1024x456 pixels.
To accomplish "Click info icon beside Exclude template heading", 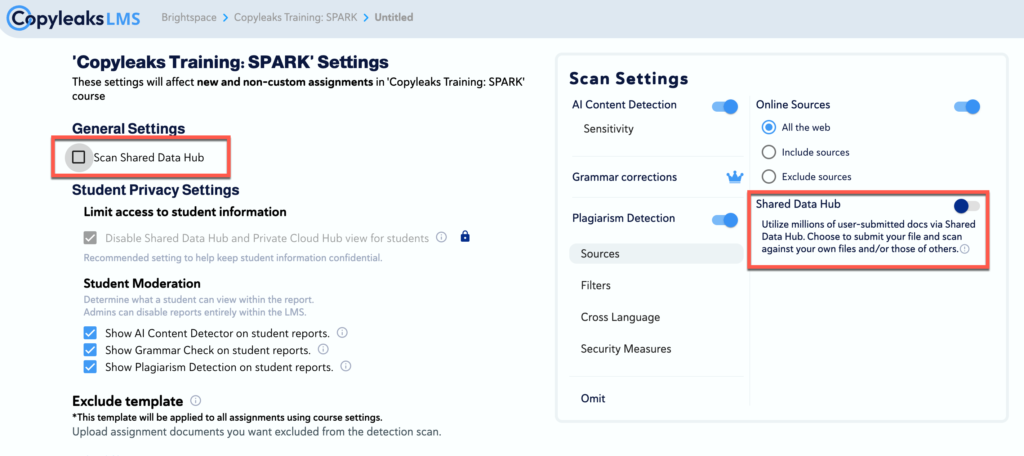I will click(195, 400).
